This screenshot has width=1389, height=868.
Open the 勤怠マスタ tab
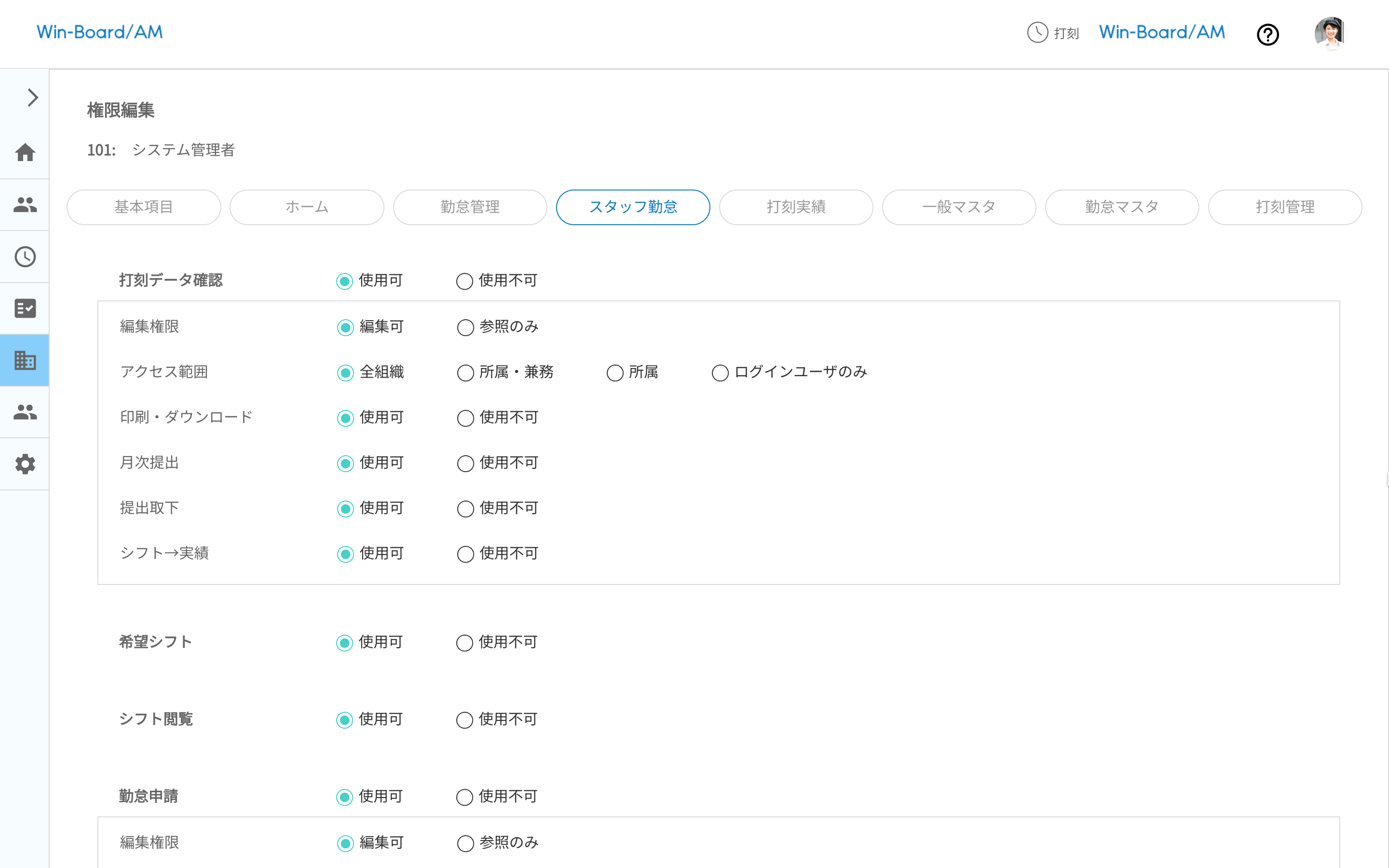tap(1121, 207)
